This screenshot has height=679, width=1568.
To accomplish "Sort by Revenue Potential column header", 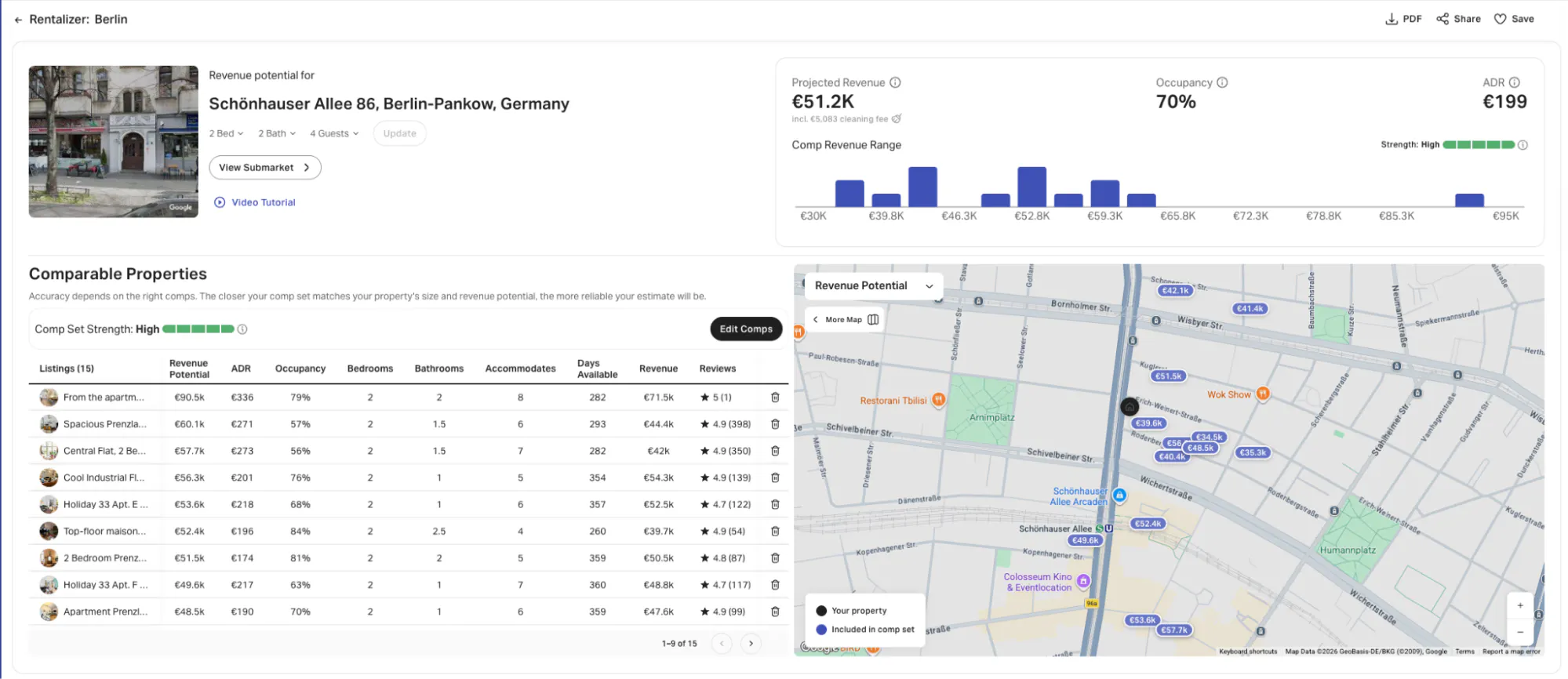I will [189, 369].
